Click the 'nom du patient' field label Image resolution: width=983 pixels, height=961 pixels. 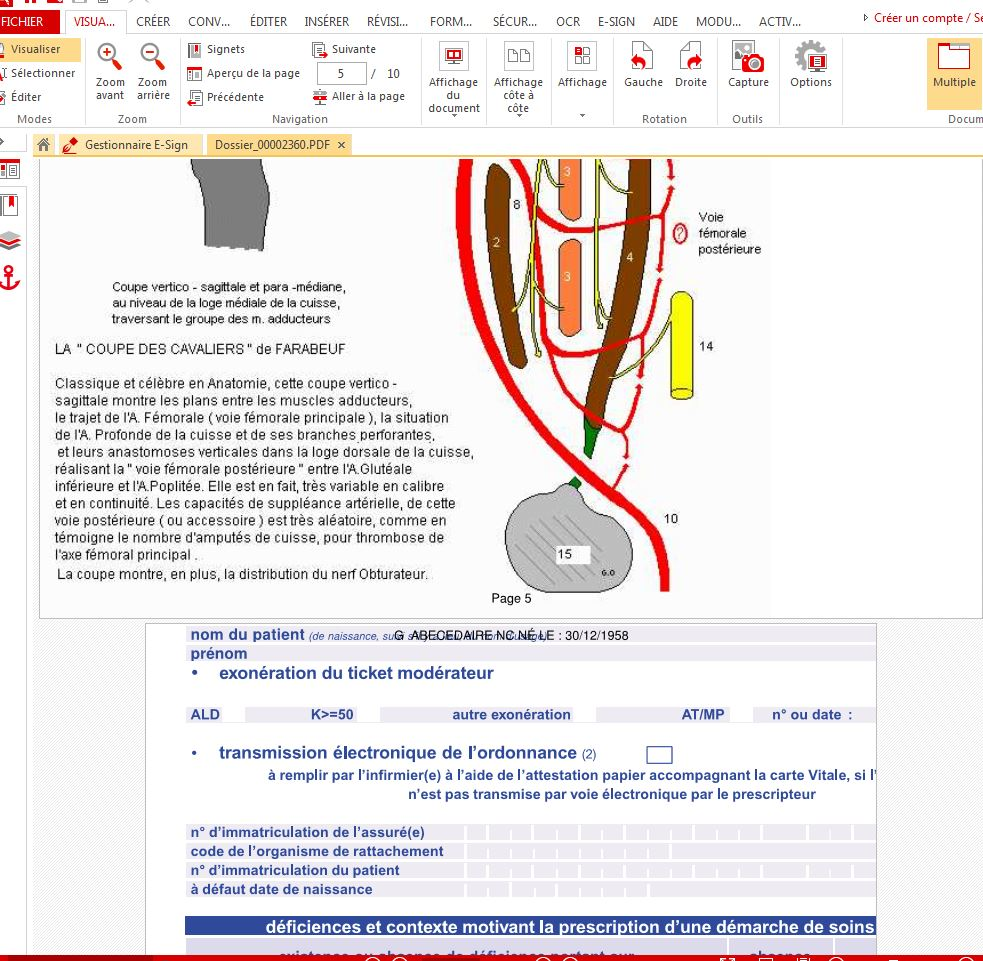coord(248,634)
